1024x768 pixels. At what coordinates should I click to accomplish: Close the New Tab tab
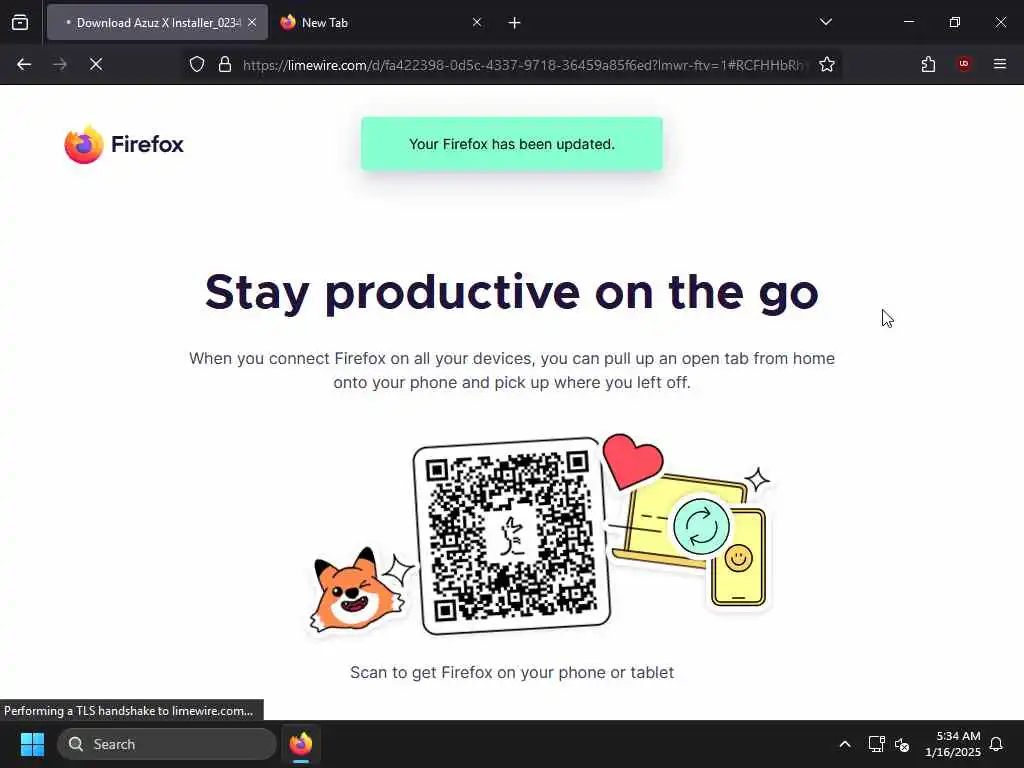pyautogui.click(x=477, y=23)
